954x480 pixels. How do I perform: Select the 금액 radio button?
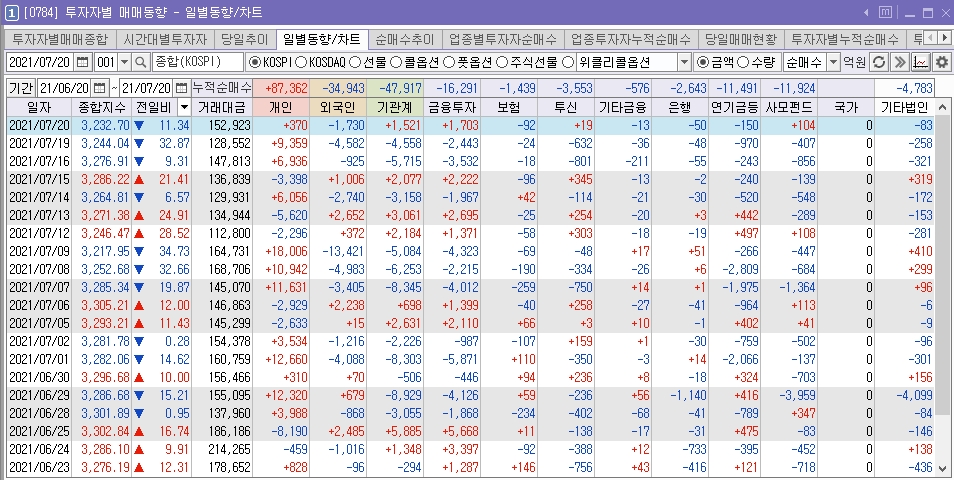(x=703, y=61)
